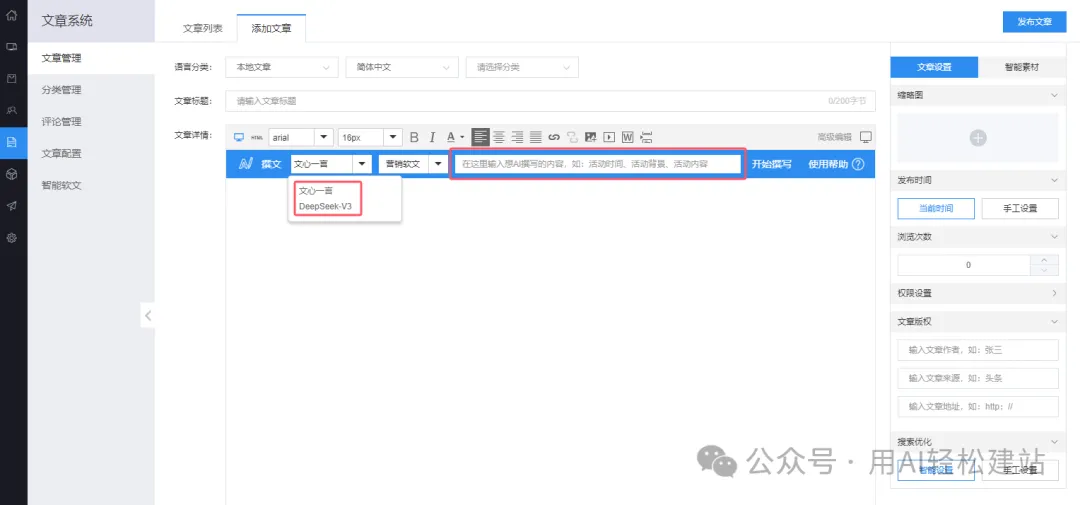Screen dimensions: 1080x505
Task: Click the article document icon in left rail
Action: 12,142
